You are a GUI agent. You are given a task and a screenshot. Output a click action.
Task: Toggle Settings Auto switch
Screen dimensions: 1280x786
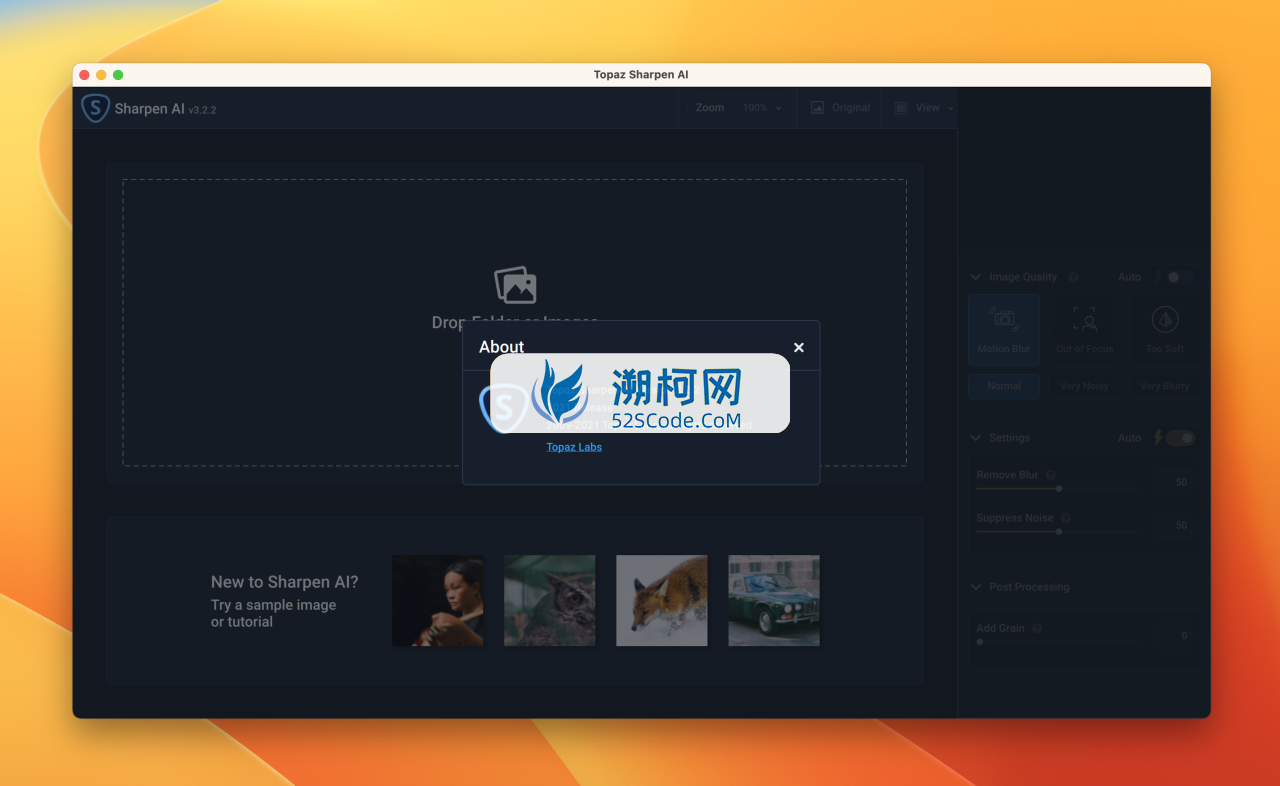pos(1180,438)
